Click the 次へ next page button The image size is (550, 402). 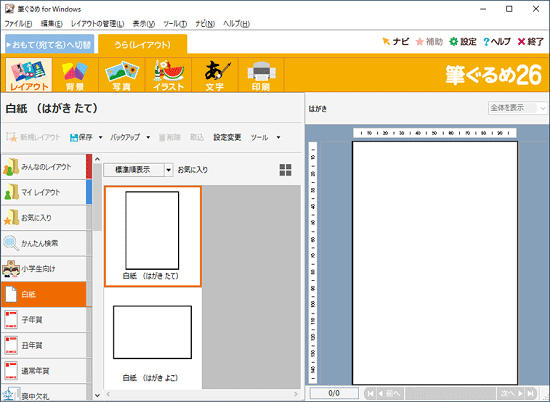[x=511, y=393]
